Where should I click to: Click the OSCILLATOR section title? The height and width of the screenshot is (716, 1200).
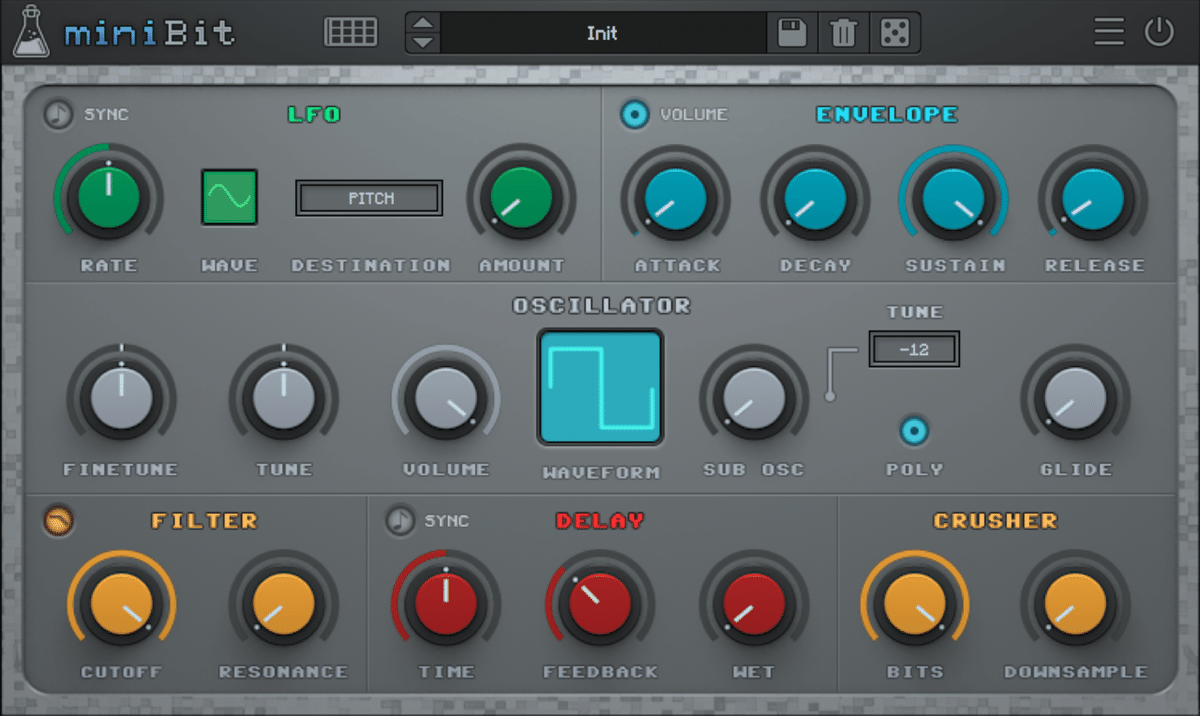[x=601, y=306]
